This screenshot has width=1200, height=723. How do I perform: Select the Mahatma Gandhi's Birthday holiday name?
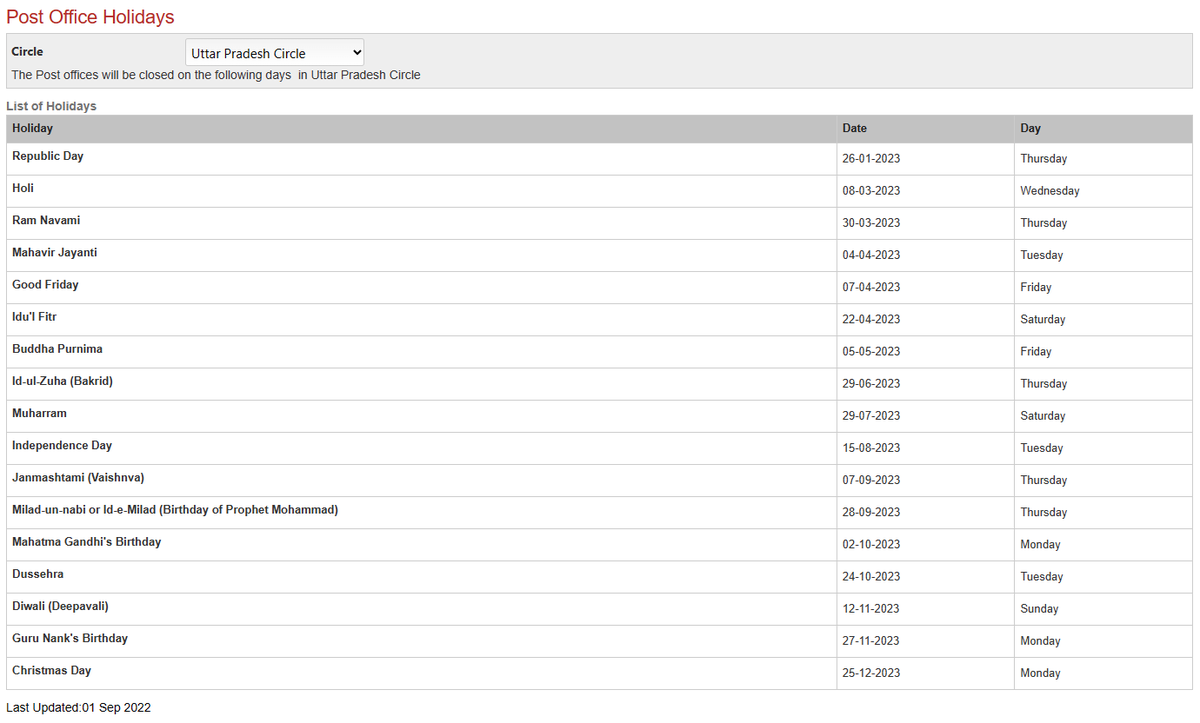click(x=86, y=541)
